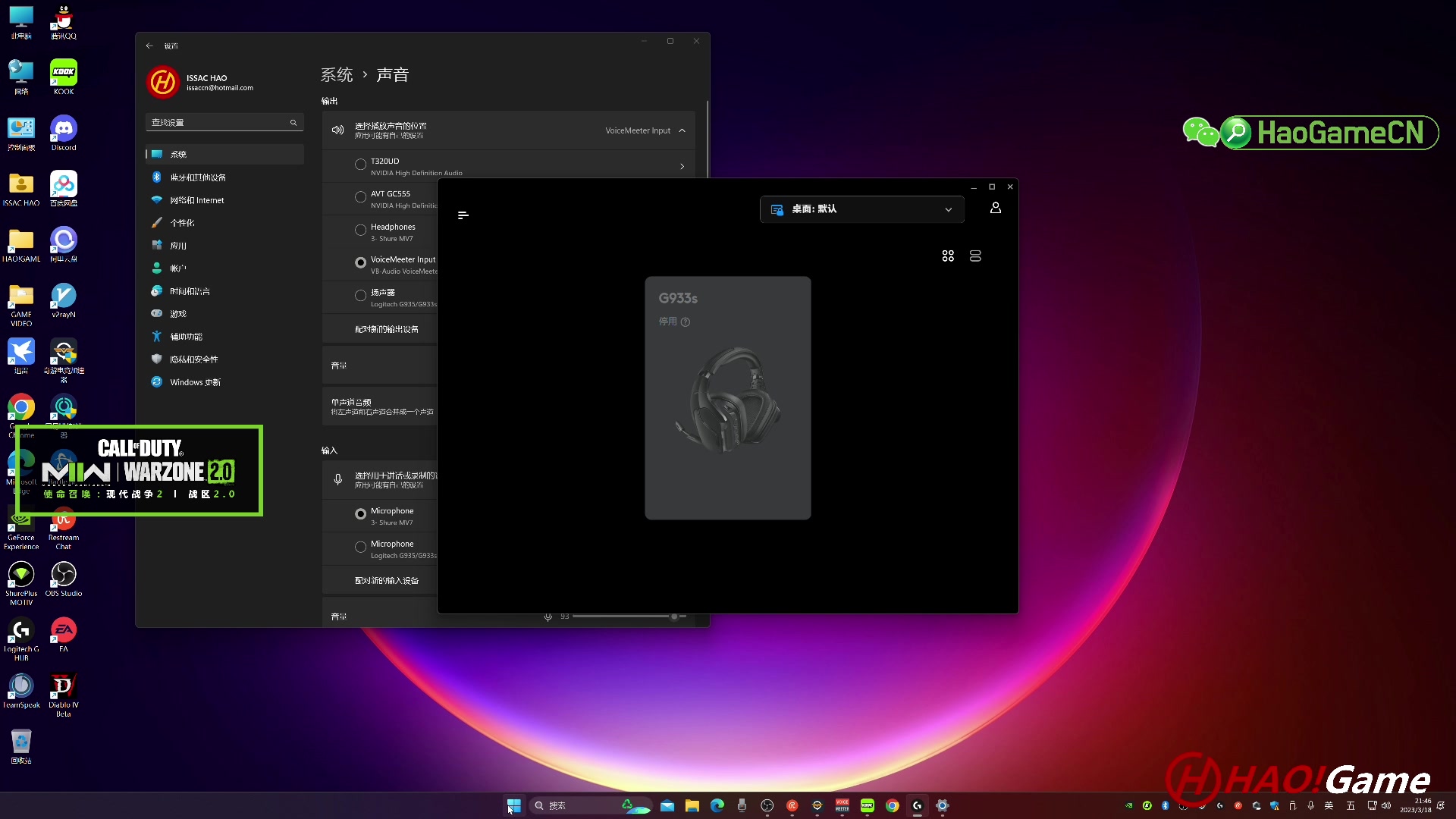This screenshot has height=819, width=1456.
Task: Open Accessibility settings
Action: pos(224,337)
